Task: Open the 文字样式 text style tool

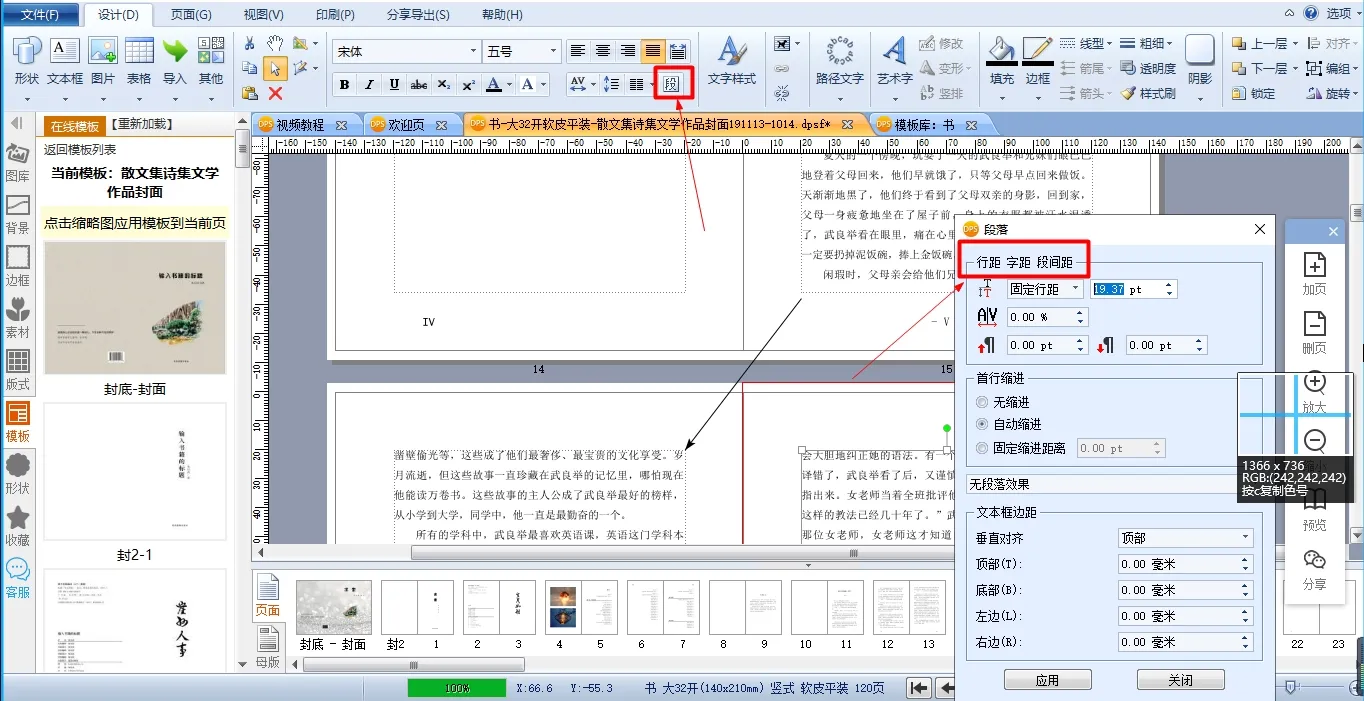Action: click(731, 62)
